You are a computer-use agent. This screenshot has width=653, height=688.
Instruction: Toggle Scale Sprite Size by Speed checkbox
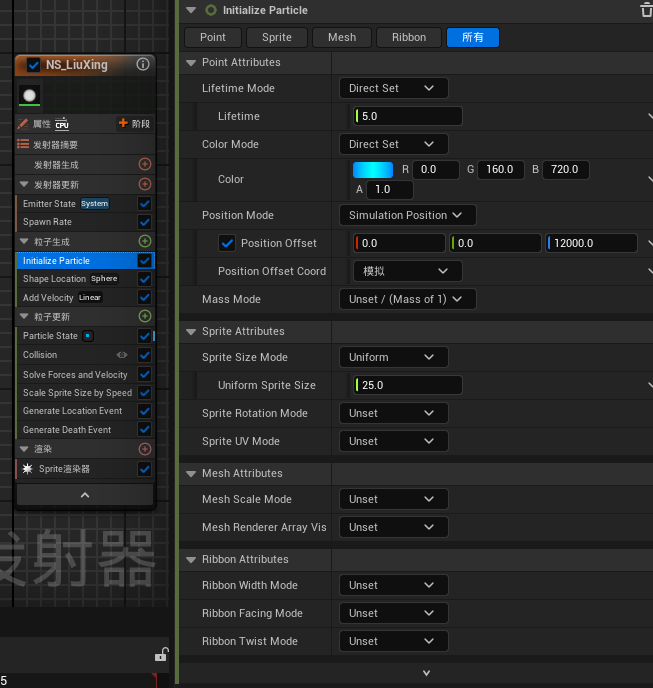144,393
